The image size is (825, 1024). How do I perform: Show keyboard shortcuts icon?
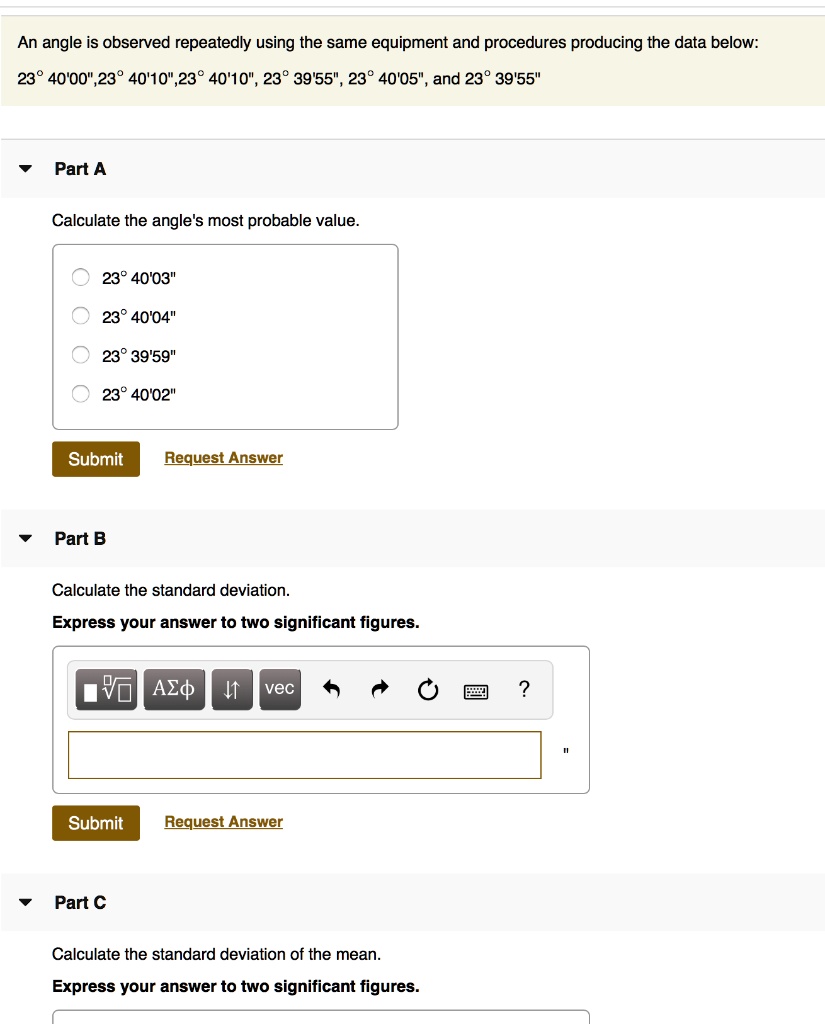pyautogui.click(x=476, y=690)
